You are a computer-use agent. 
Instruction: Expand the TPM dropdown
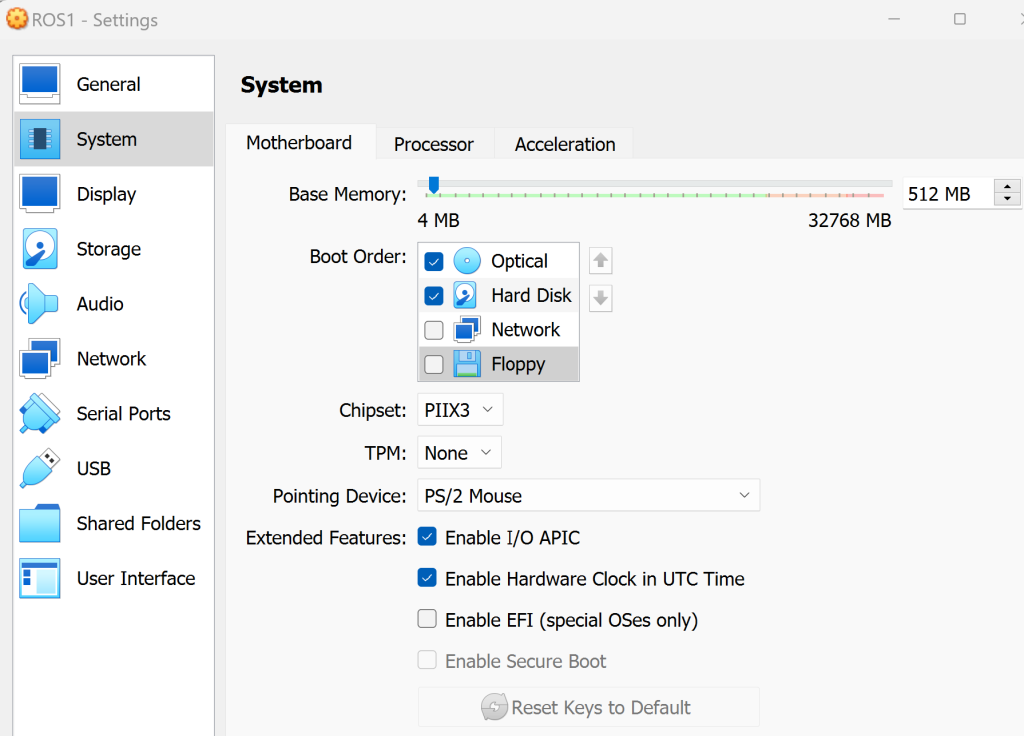(x=459, y=453)
